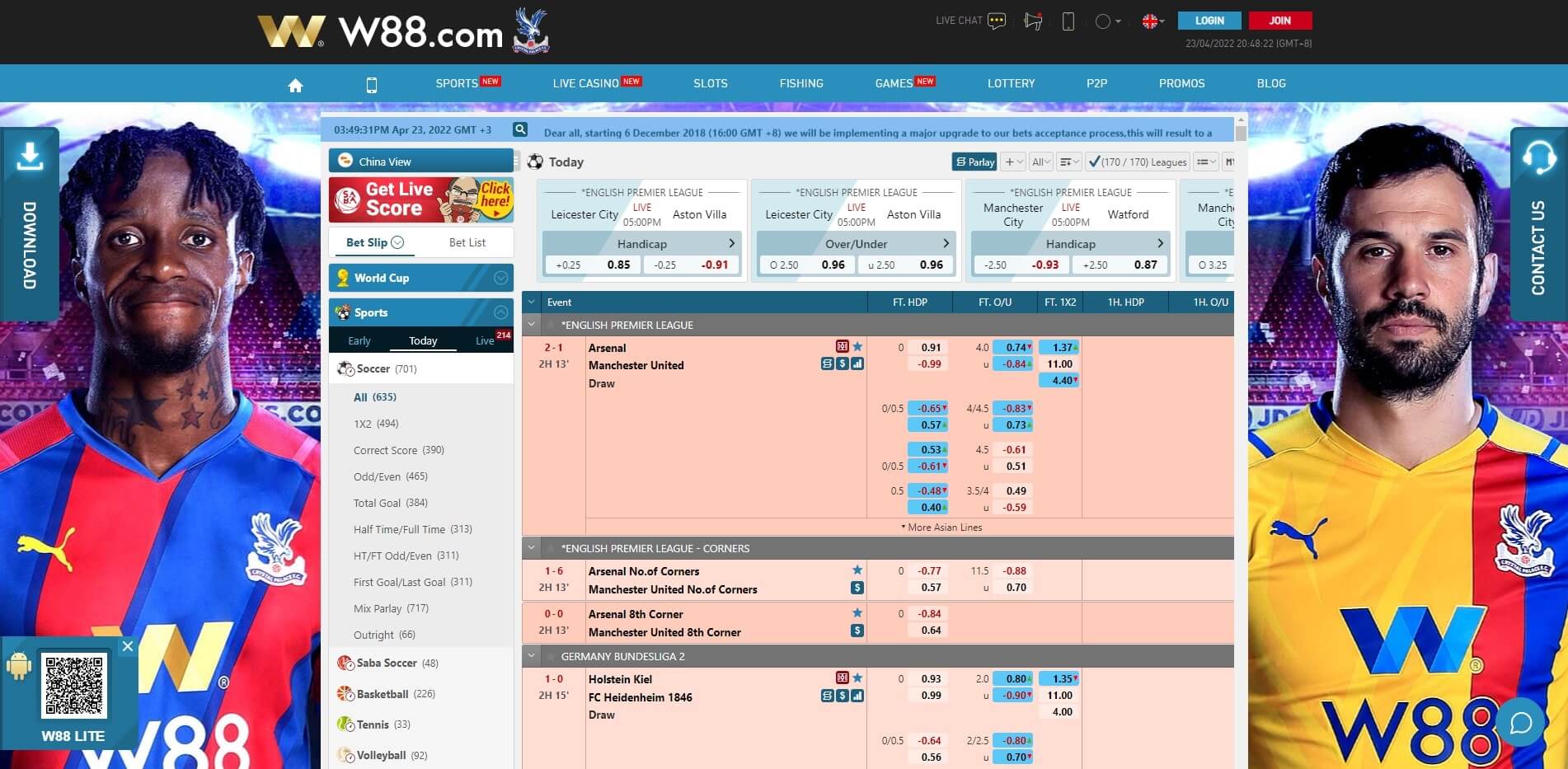Open the language flag dropdown
Screen dimensions: 1568x769
click(1151, 21)
